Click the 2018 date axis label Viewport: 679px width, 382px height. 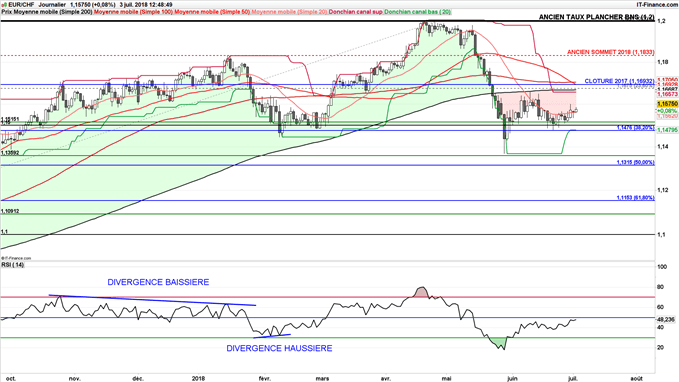click(198, 378)
